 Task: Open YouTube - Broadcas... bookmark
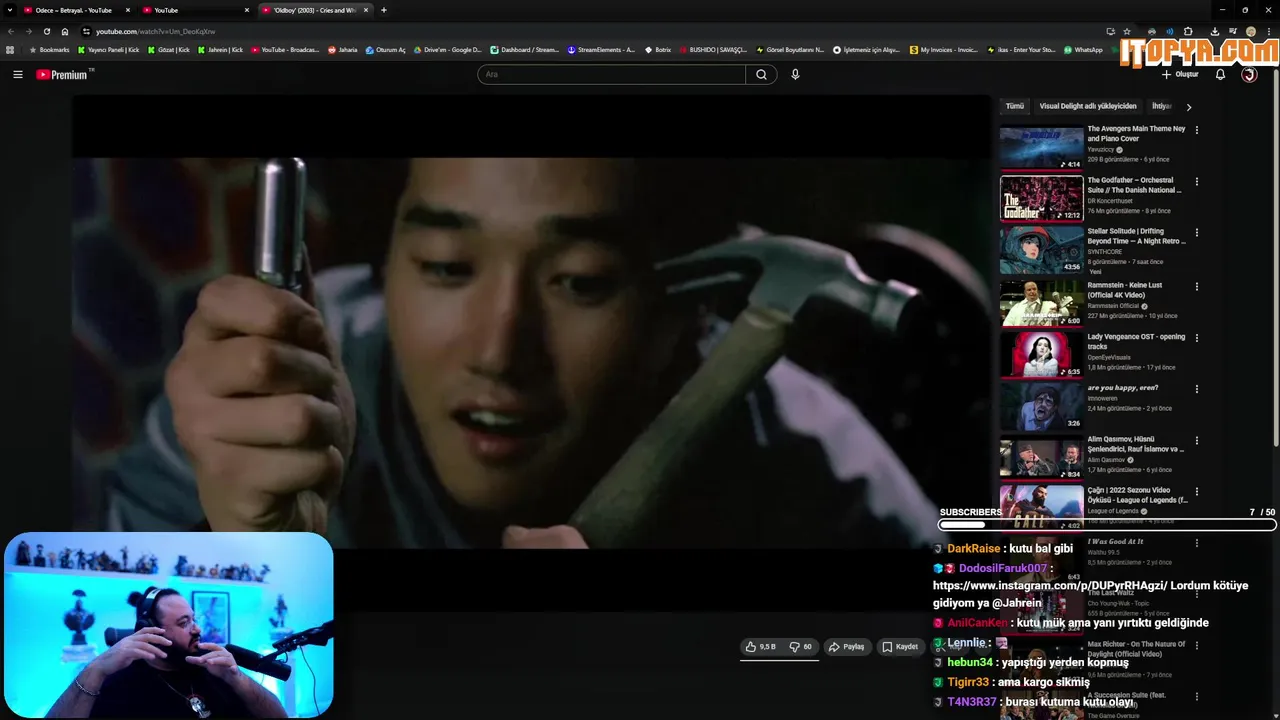point(285,49)
